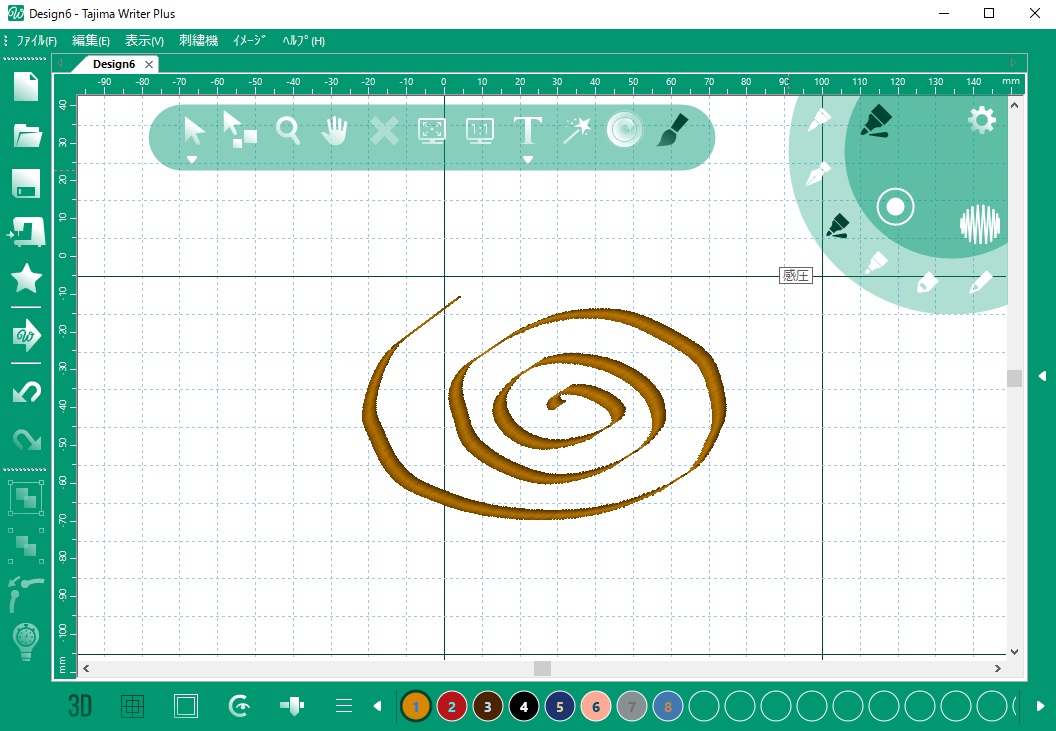
Task: Save the design with the floppy icon
Action: click(x=26, y=183)
